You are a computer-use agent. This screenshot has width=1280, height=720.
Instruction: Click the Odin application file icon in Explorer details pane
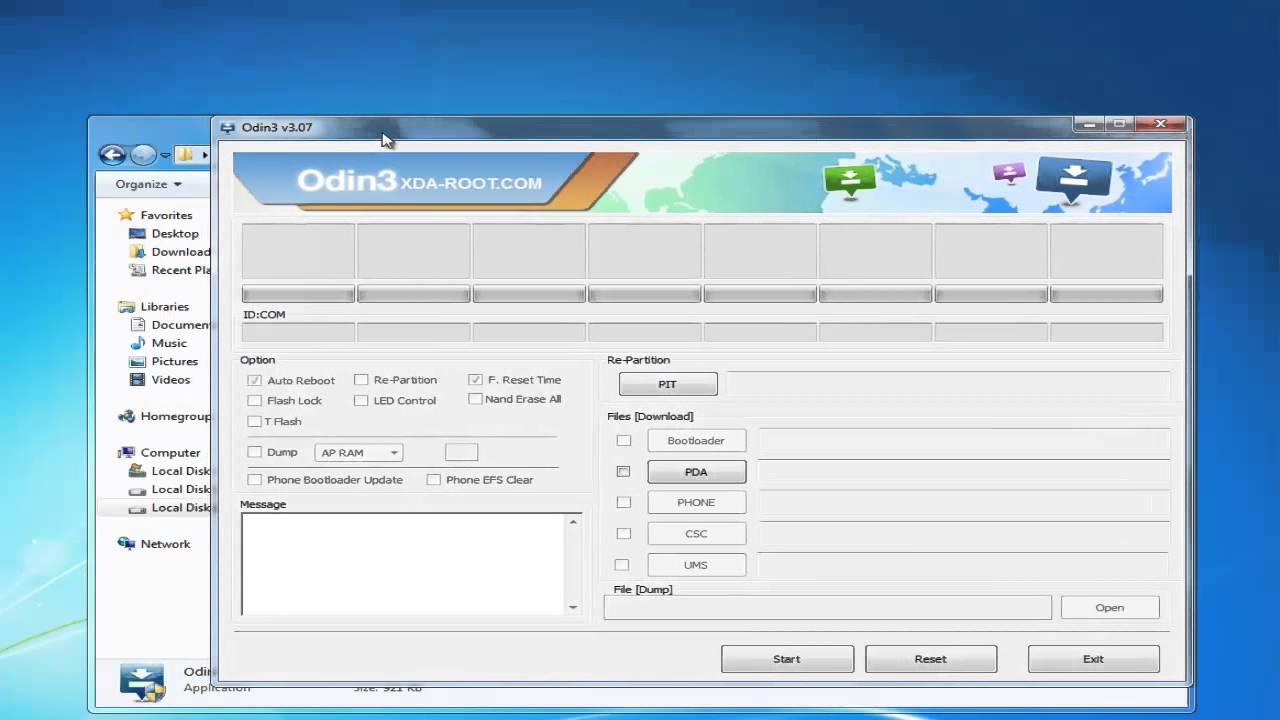coord(142,681)
